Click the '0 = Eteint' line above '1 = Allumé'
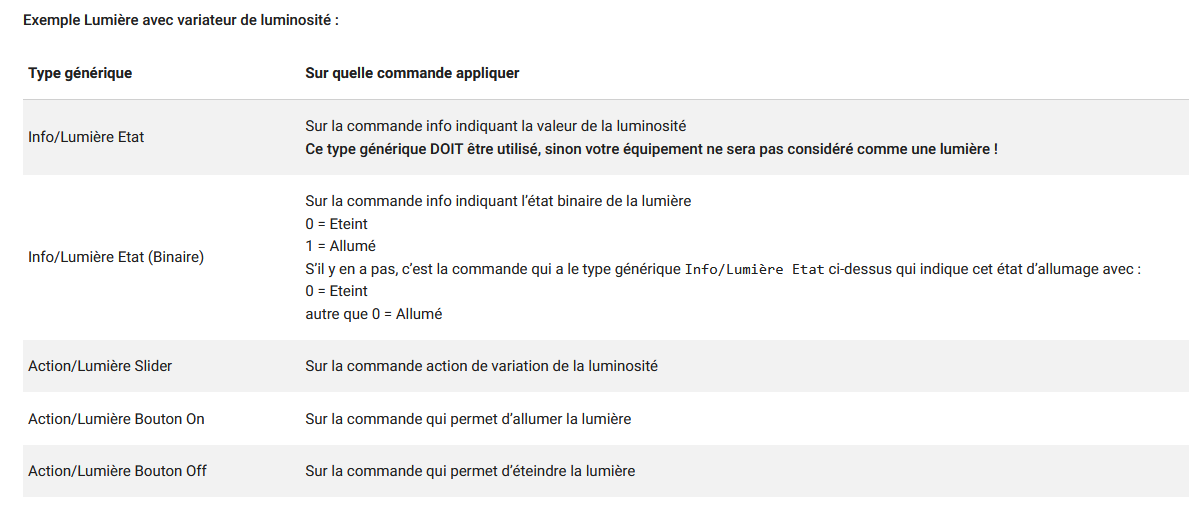 click(336, 224)
